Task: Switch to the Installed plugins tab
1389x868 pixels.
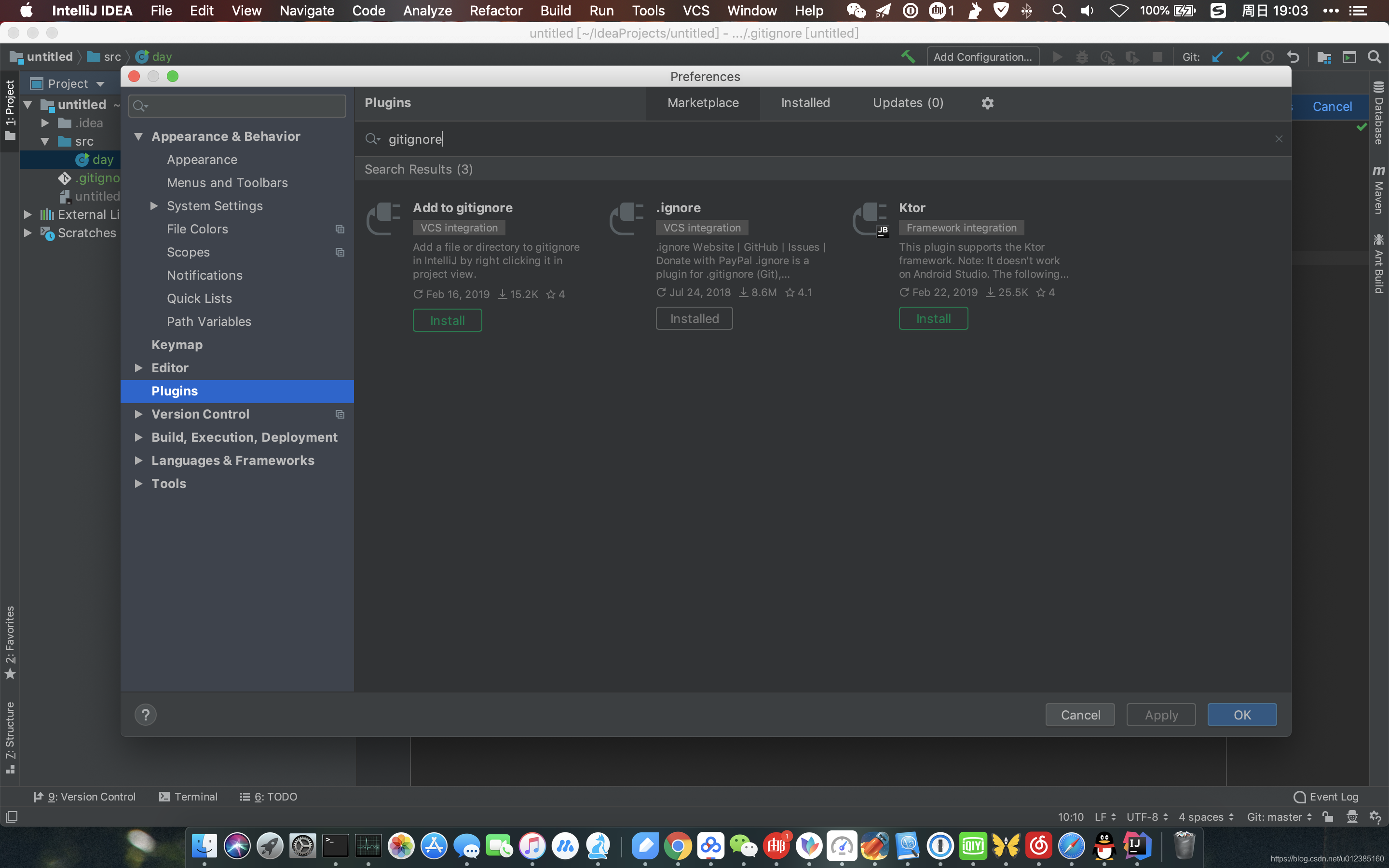Action: [805, 102]
